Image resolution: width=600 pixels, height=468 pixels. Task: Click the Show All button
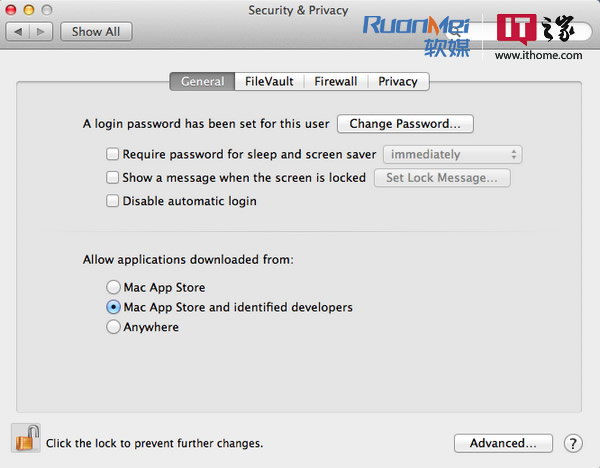(x=96, y=32)
